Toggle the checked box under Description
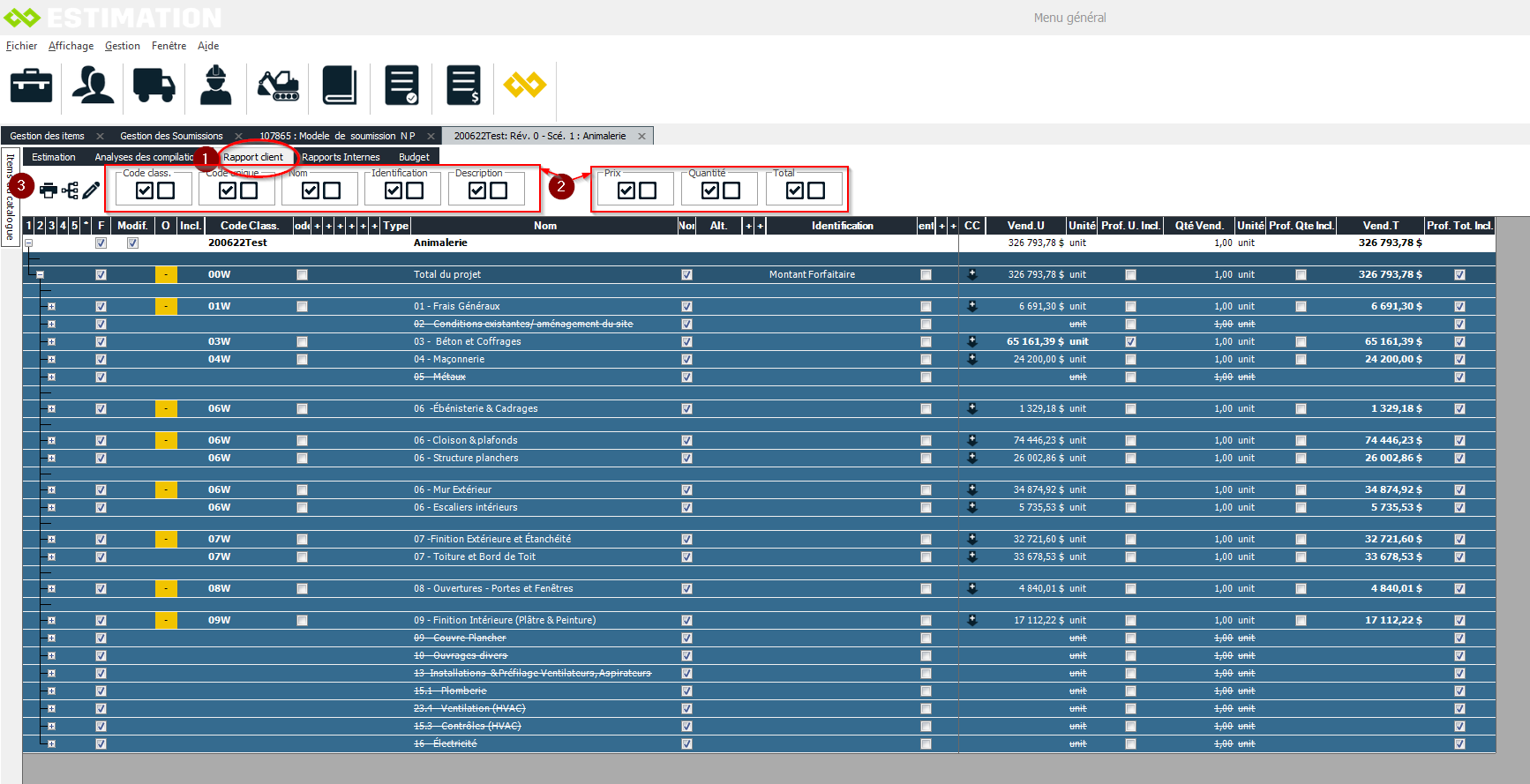Image resolution: width=1530 pixels, height=784 pixels. [x=477, y=190]
